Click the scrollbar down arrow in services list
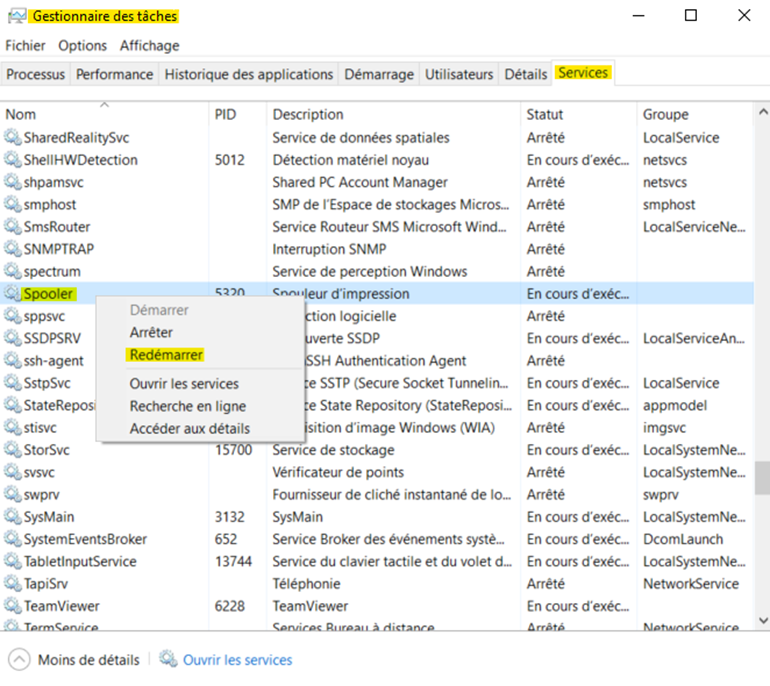 coord(760,626)
